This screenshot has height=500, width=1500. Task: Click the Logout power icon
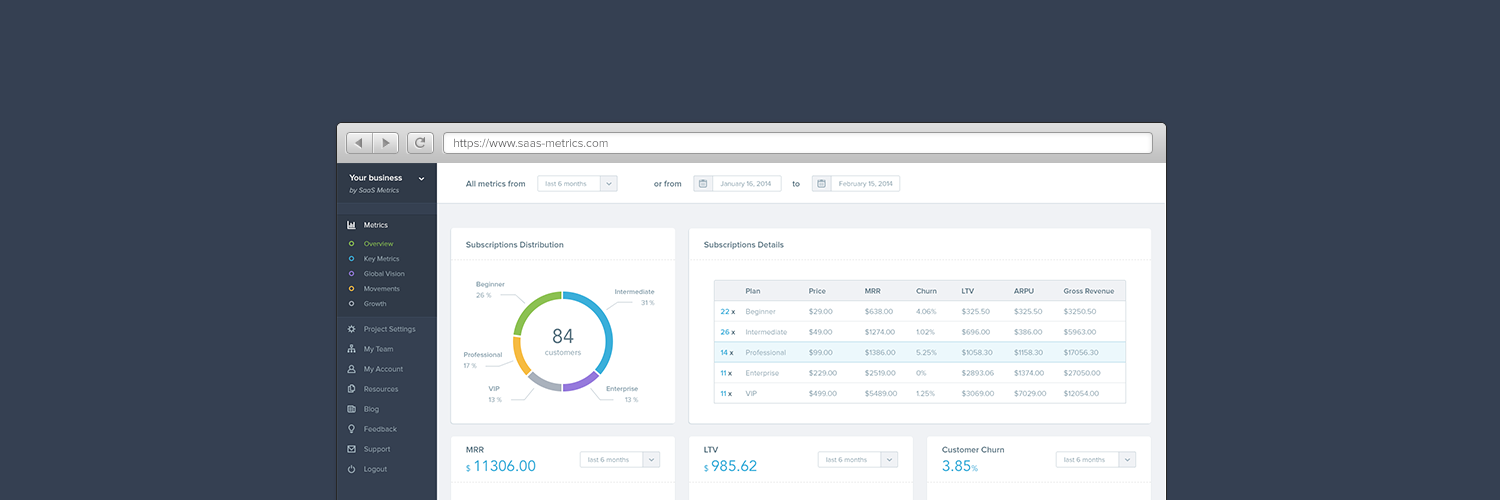tap(351, 469)
